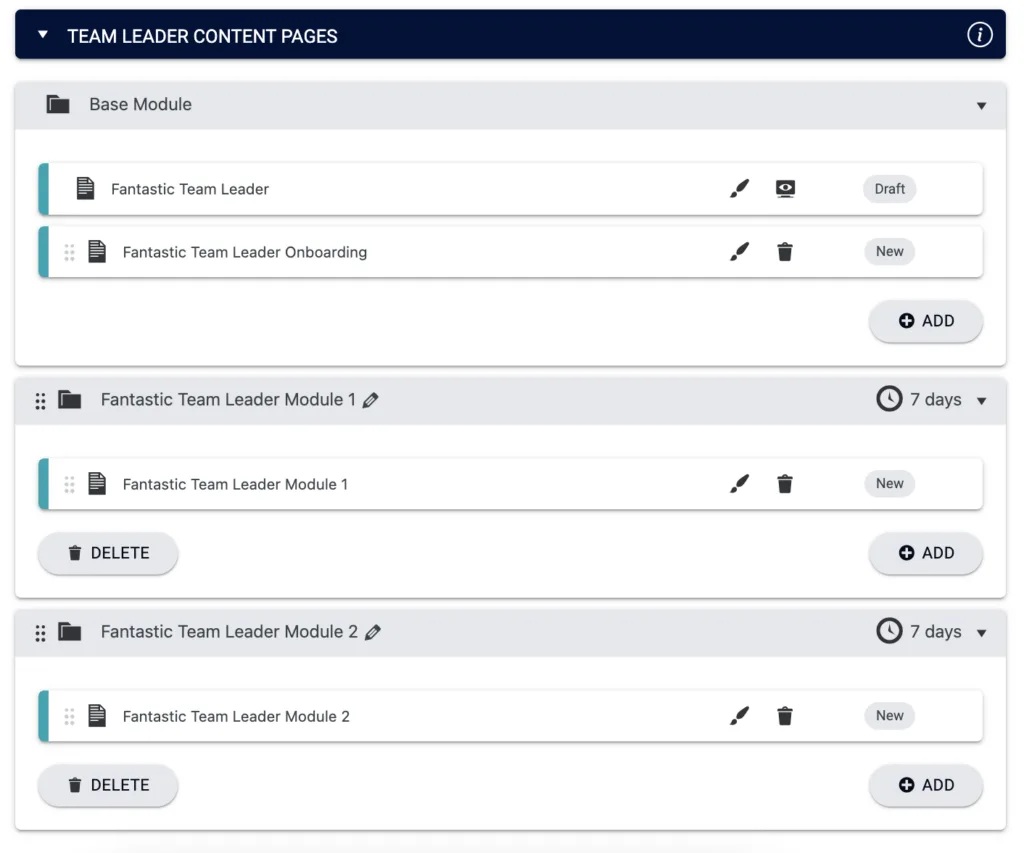Click the folder icon of the Base Module
Viewport: 1024px width, 853px height.
[57, 103]
